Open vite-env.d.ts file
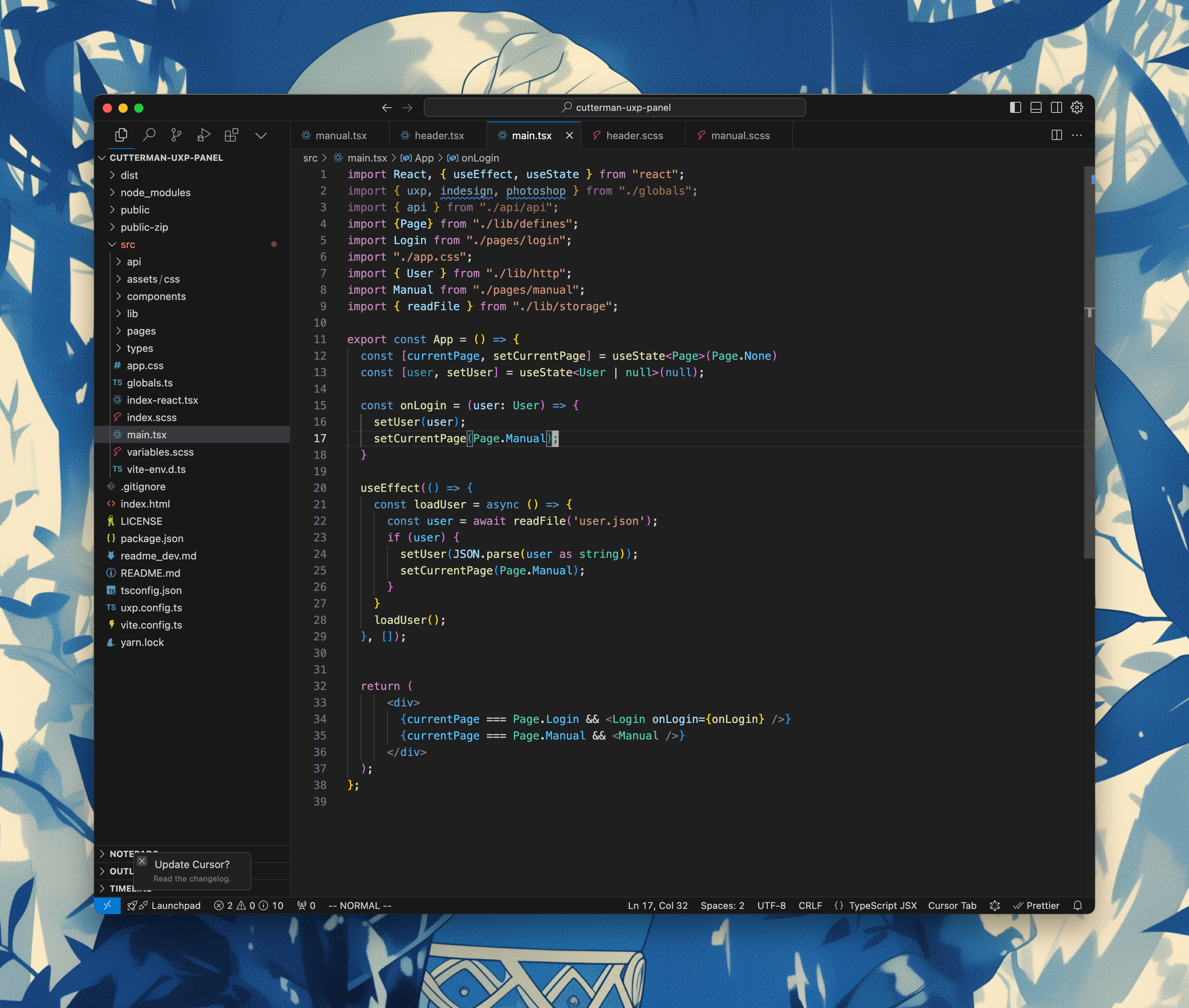 coord(193,469)
